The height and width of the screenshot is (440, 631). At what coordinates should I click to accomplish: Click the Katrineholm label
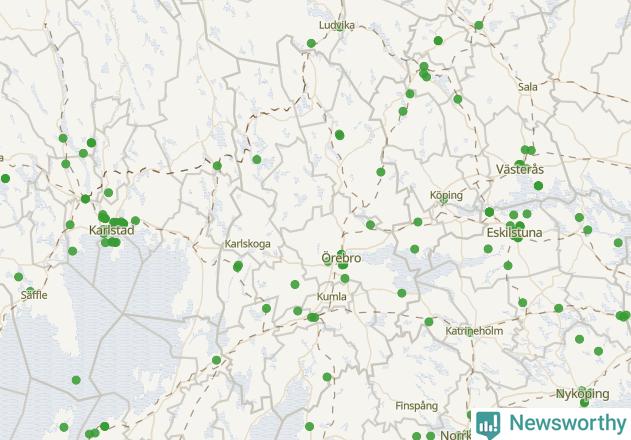[474, 331]
